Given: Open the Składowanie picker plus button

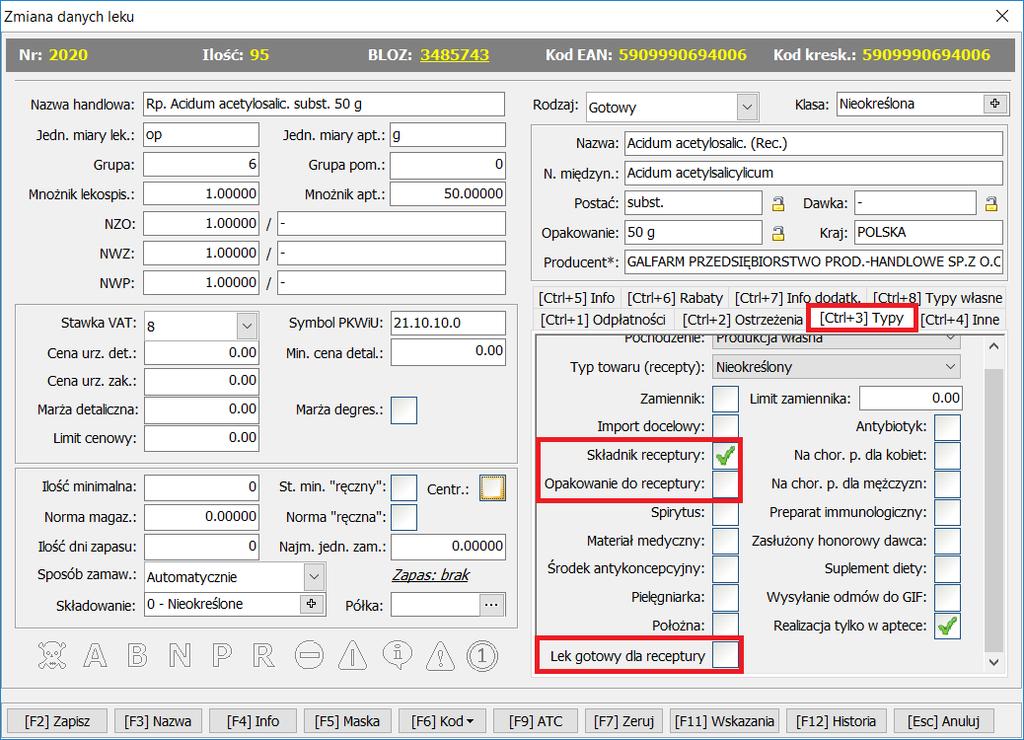Looking at the screenshot, I should (x=312, y=604).
